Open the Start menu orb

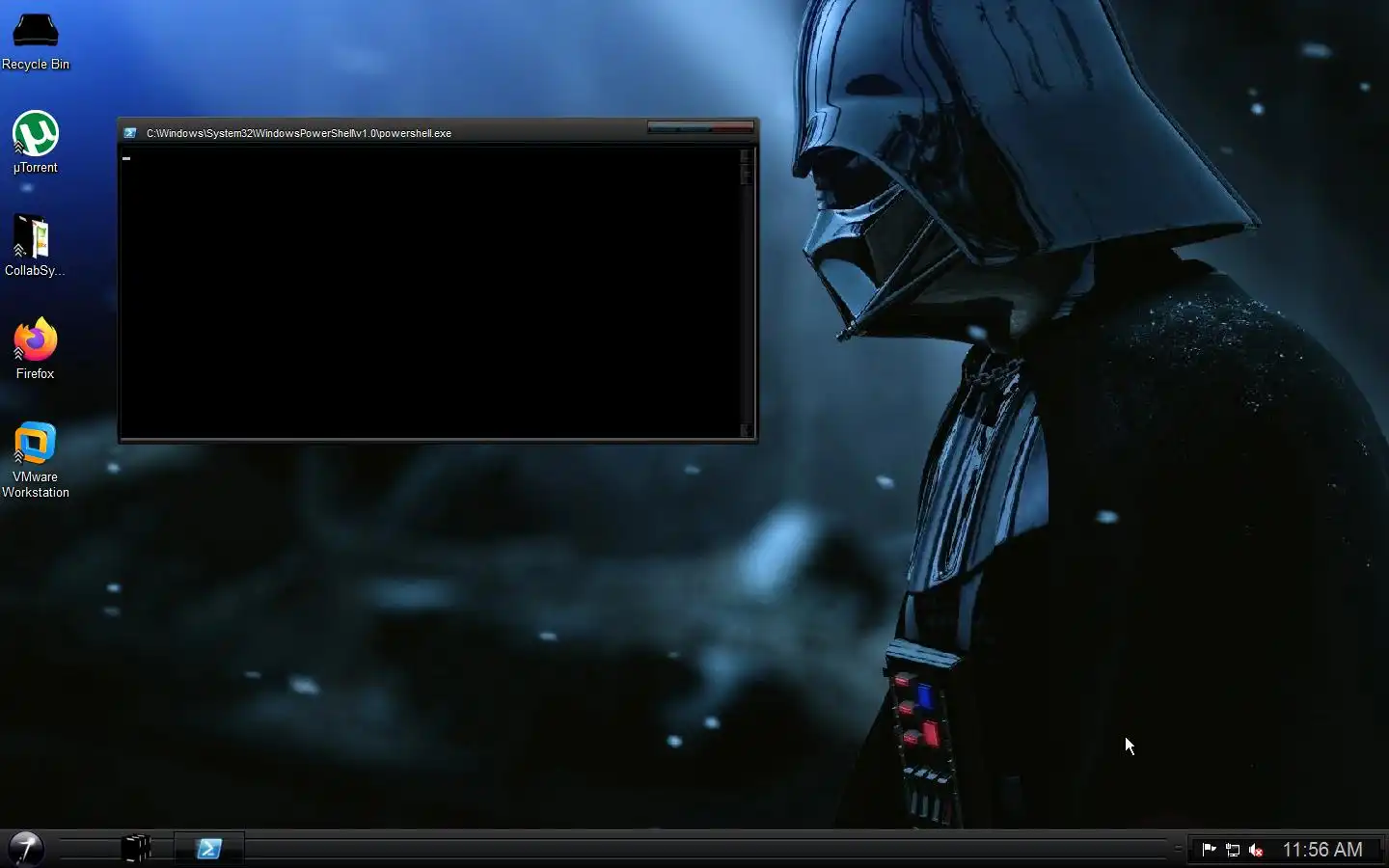[26, 849]
